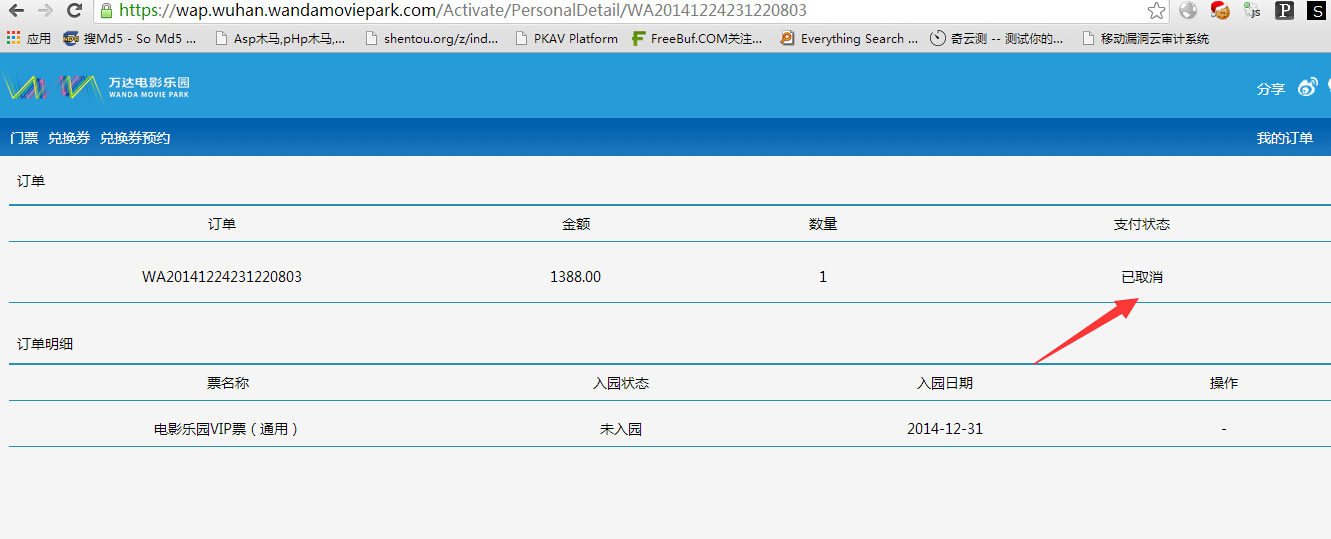1331x539 pixels.
Task: Click the Wanda Movie Park logo
Action: point(96,87)
